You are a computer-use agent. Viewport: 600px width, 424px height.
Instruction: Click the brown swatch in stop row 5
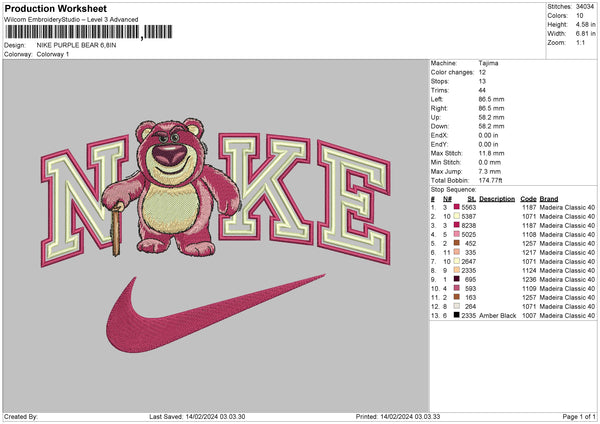tap(457, 243)
